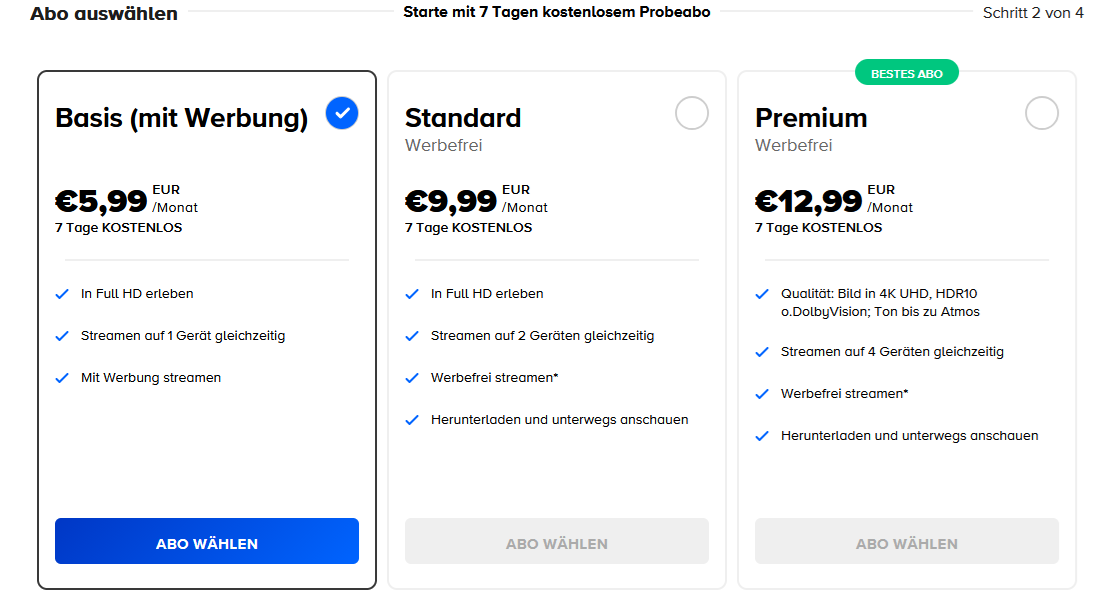
Task: Click the 'Schritt 2 von 4' step indicator
Action: point(1033,13)
